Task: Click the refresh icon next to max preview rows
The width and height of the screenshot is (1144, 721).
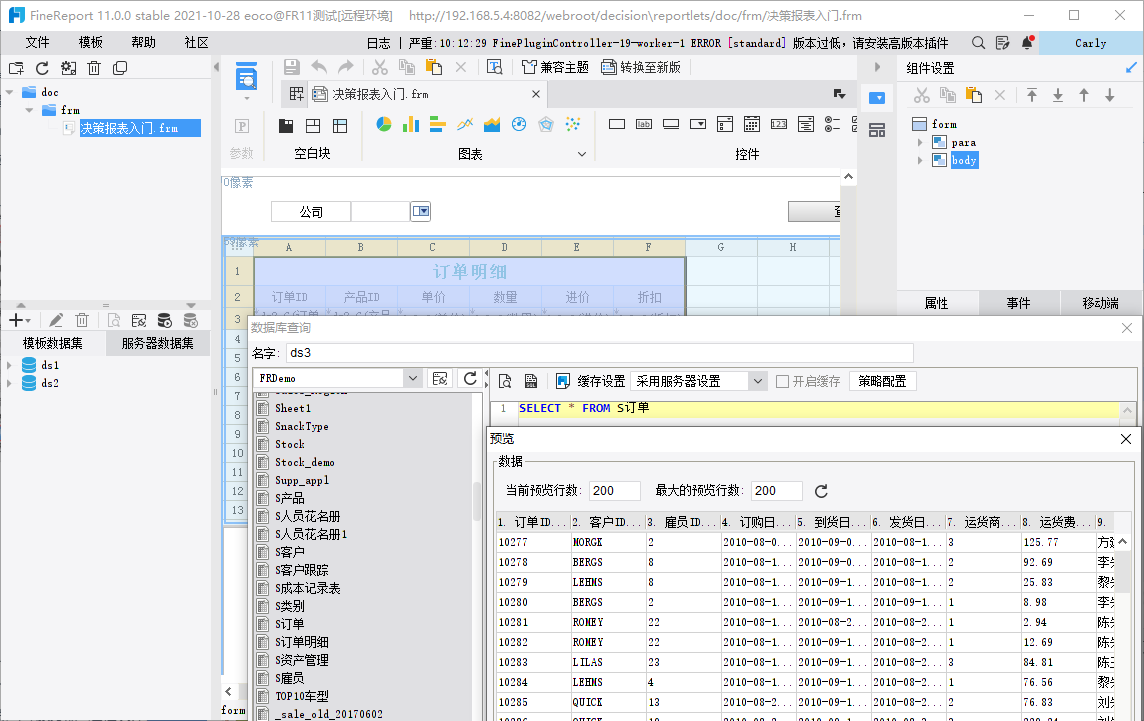Action: click(x=822, y=491)
